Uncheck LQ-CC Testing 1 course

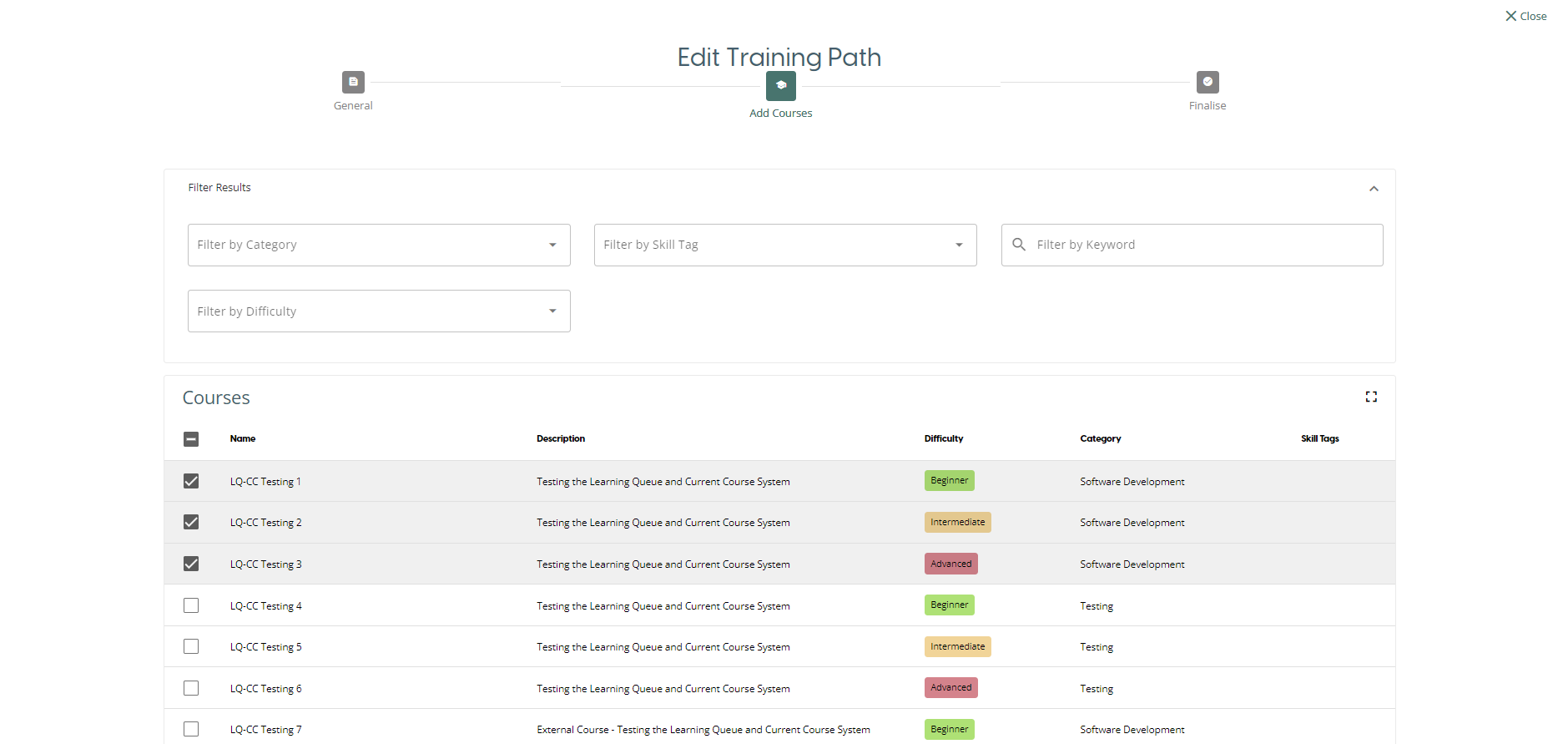pyautogui.click(x=191, y=481)
